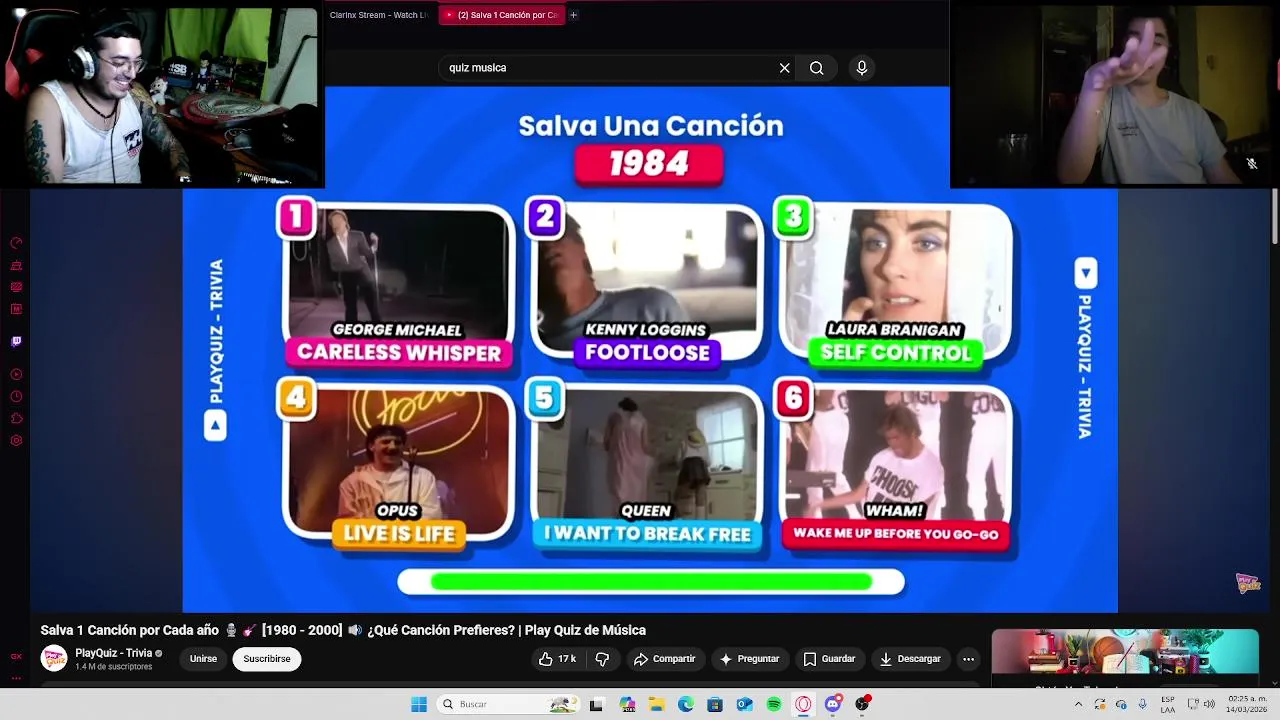
Task: Click the Opus Live Is Life card
Action: tap(397, 466)
